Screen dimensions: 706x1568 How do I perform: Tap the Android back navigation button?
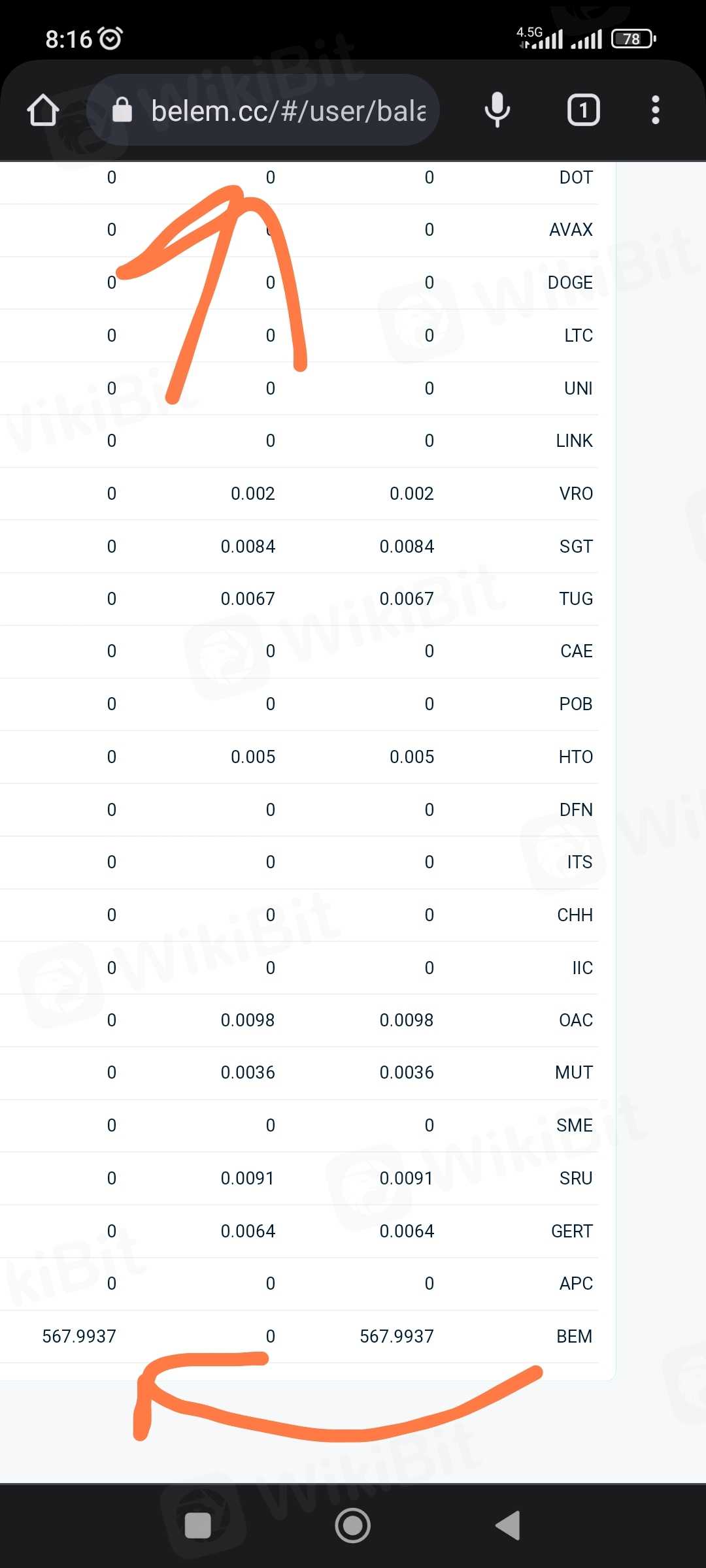click(x=509, y=1526)
